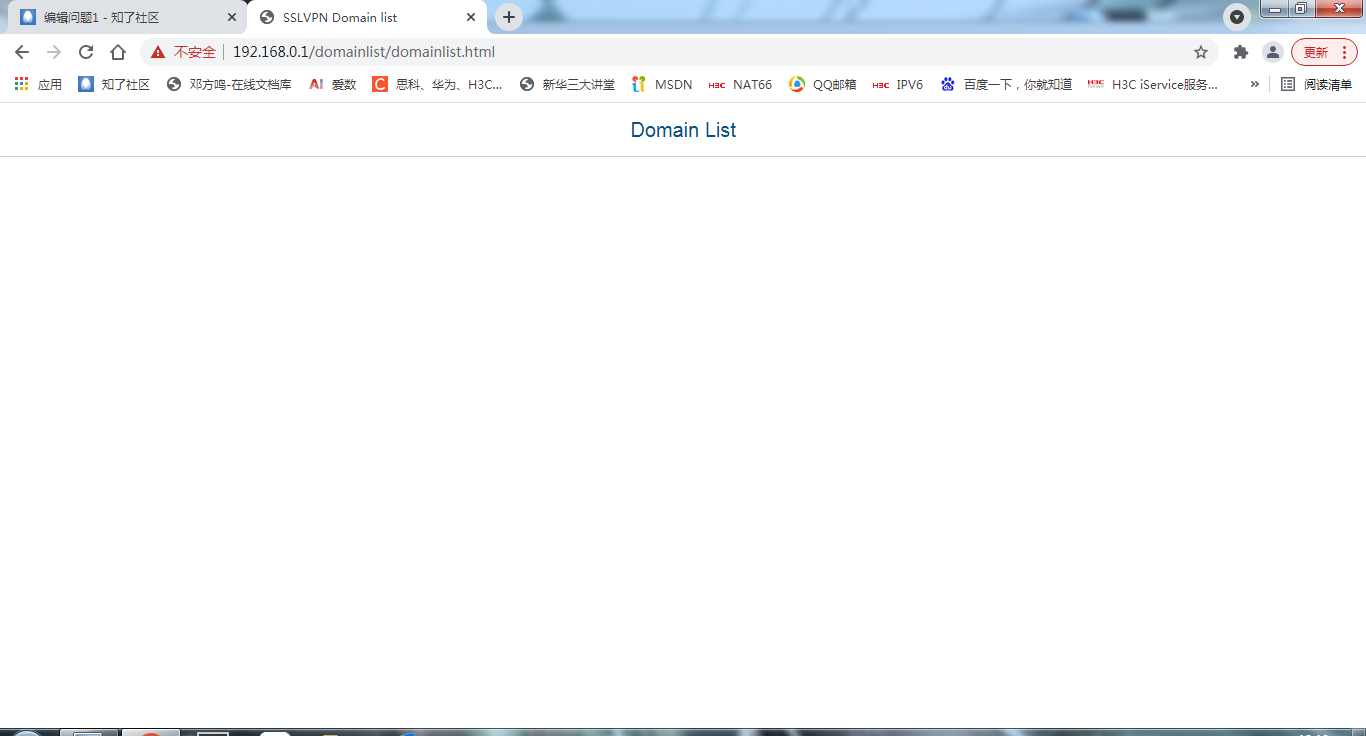The height and width of the screenshot is (736, 1366).
Task: Open the Extensions puzzle icon
Action: pyautogui.click(x=1241, y=52)
